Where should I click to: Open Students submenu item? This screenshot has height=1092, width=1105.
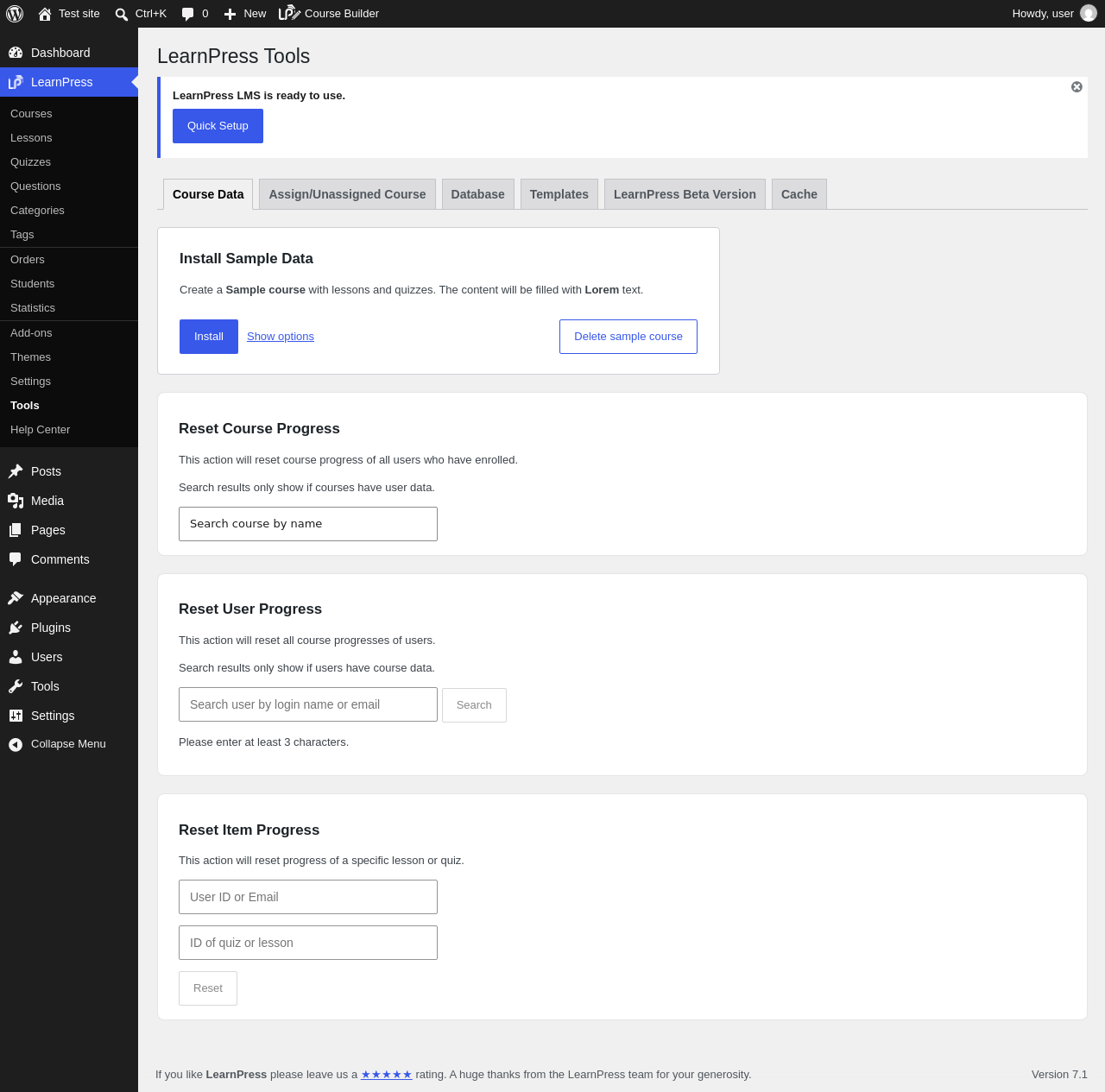tap(69, 284)
